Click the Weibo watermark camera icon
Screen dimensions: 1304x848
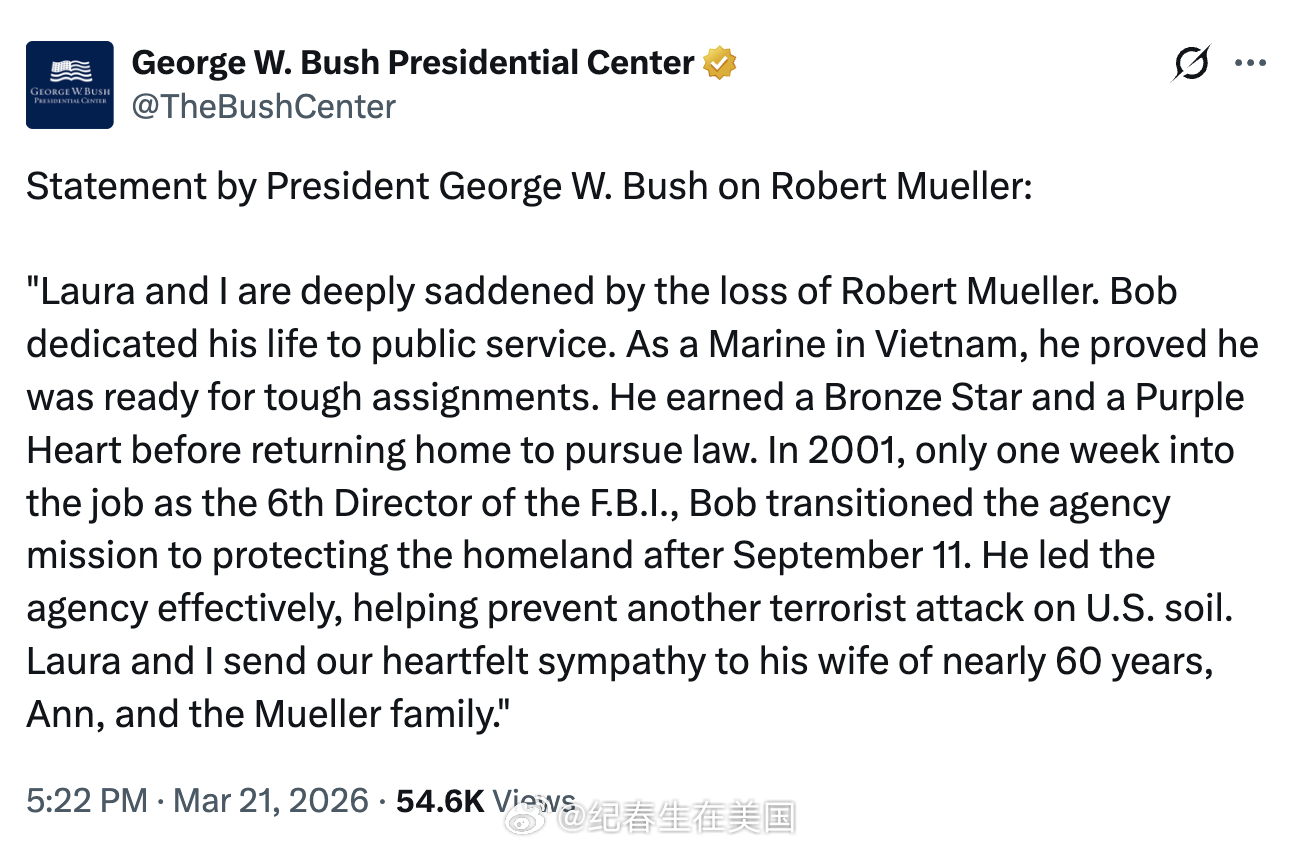coord(524,817)
